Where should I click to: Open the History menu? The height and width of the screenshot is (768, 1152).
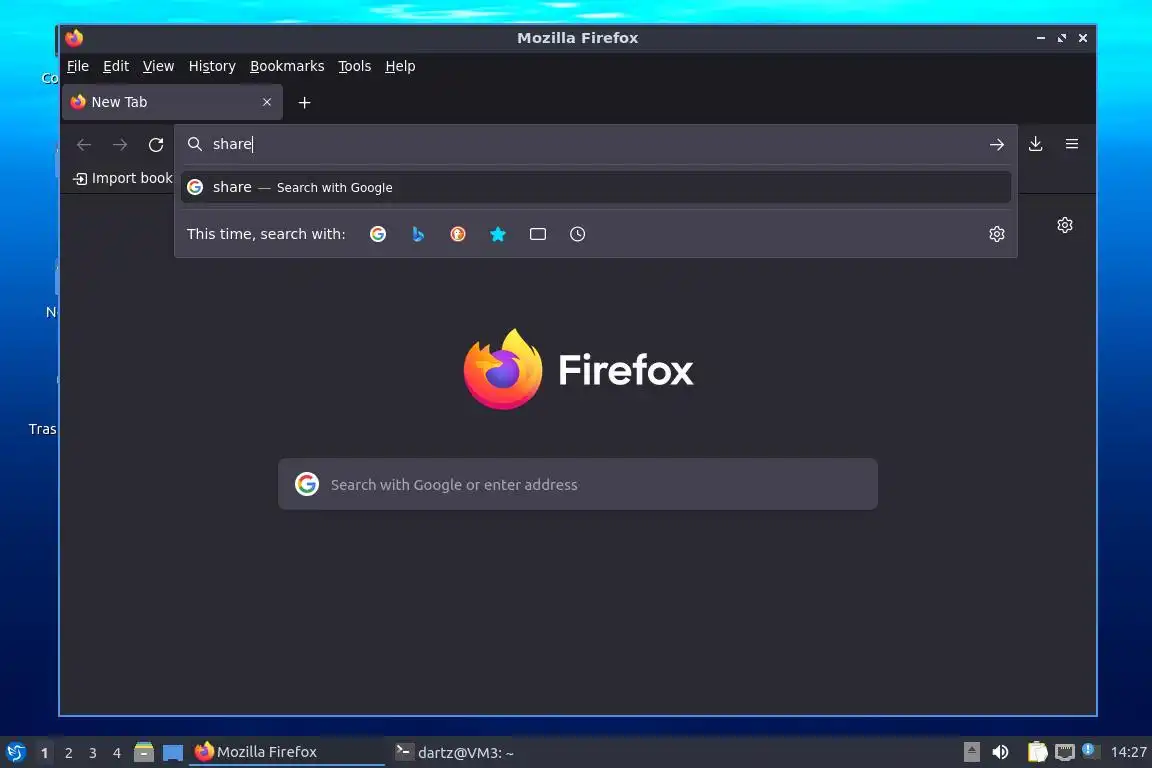[x=212, y=66]
